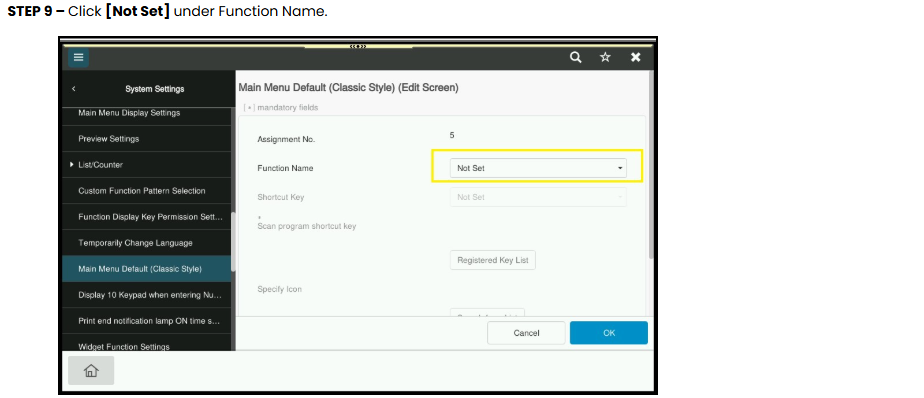The height and width of the screenshot is (398, 924).
Task: Click the favorites star icon
Action: click(605, 57)
